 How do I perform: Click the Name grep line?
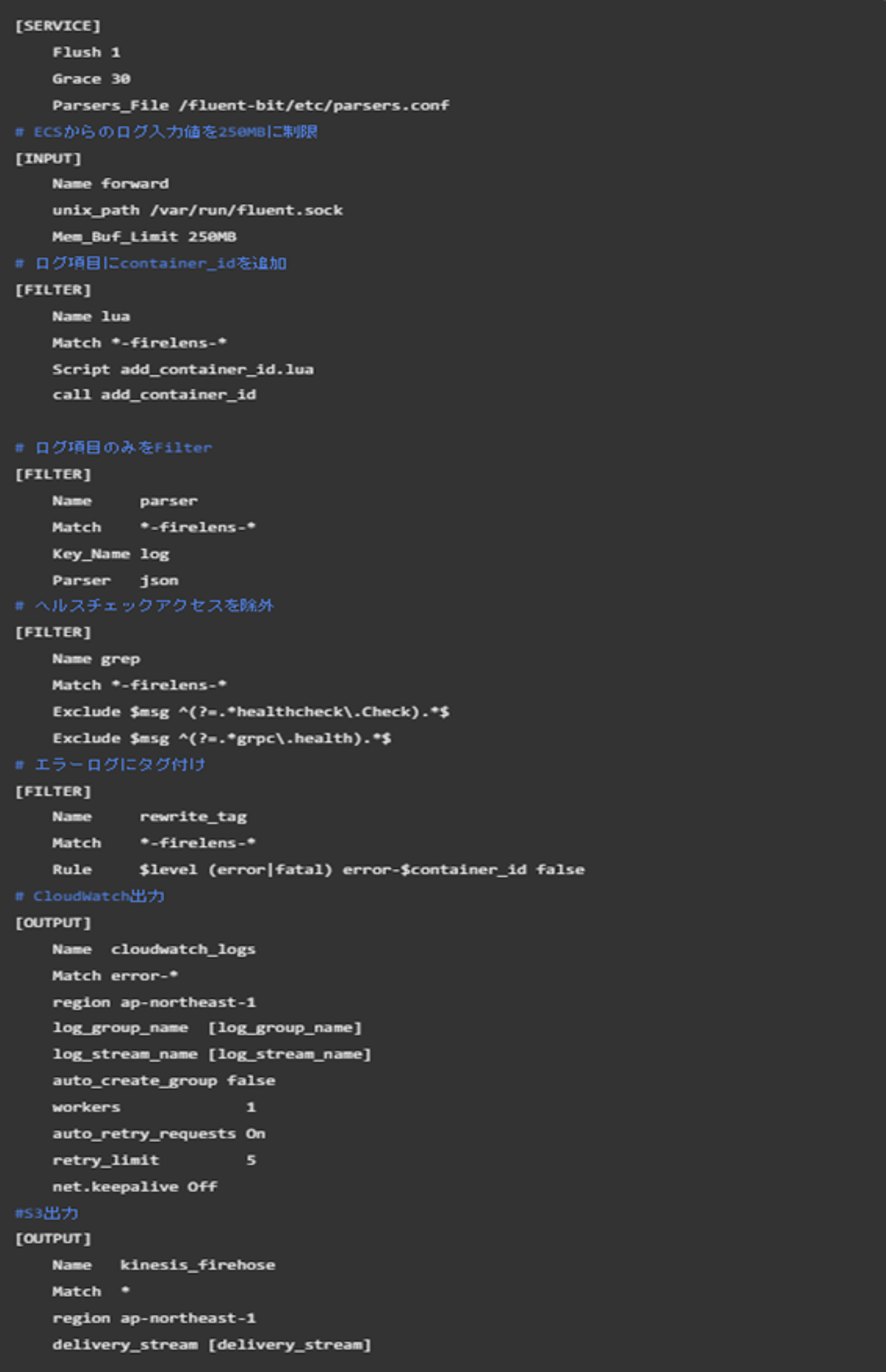tap(96, 659)
